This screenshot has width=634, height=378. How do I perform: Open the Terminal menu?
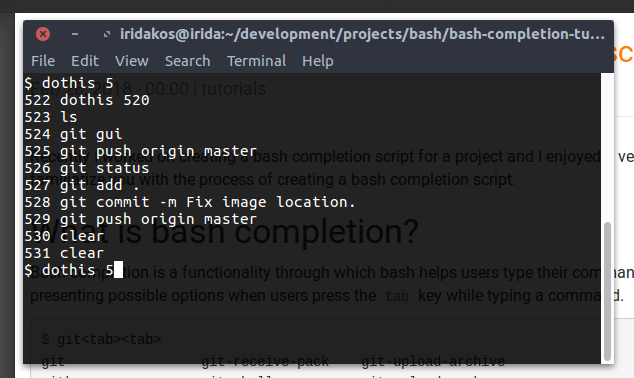[x=256, y=61]
